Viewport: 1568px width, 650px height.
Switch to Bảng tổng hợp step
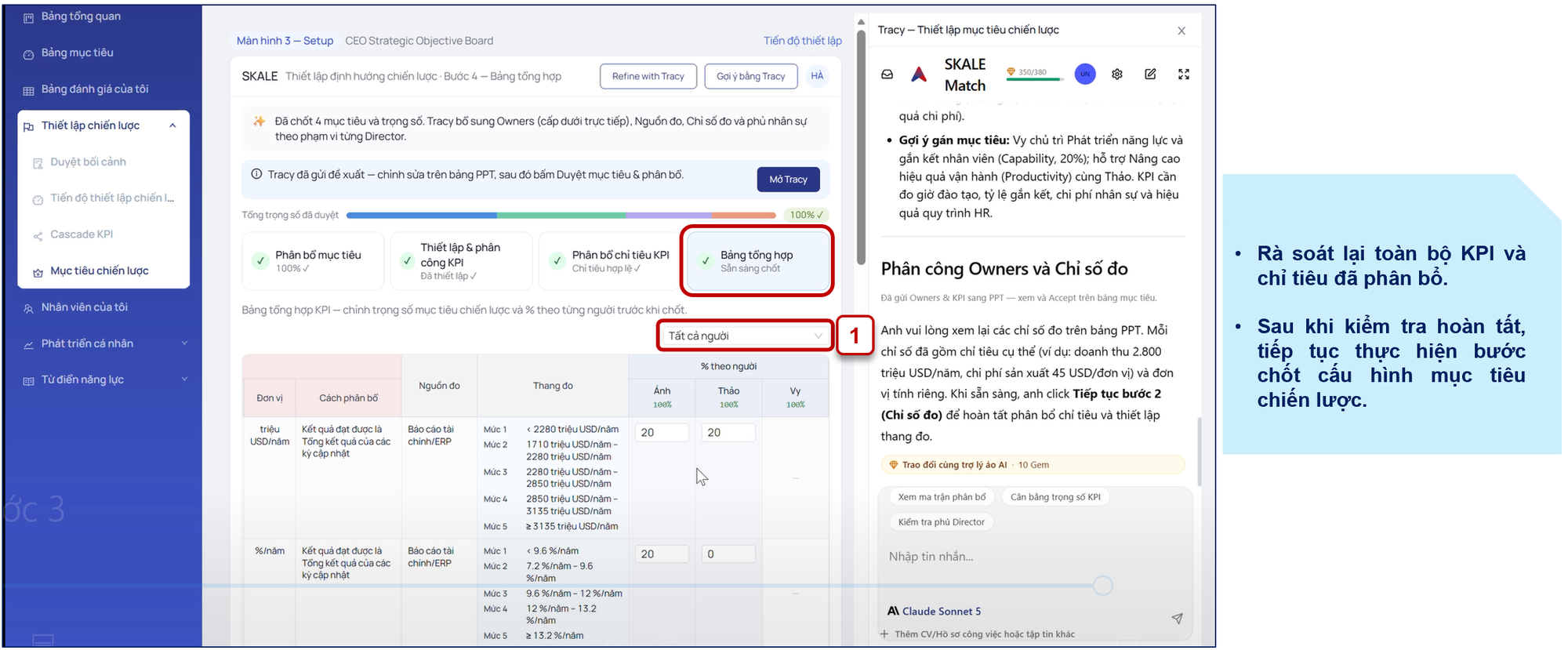(757, 261)
